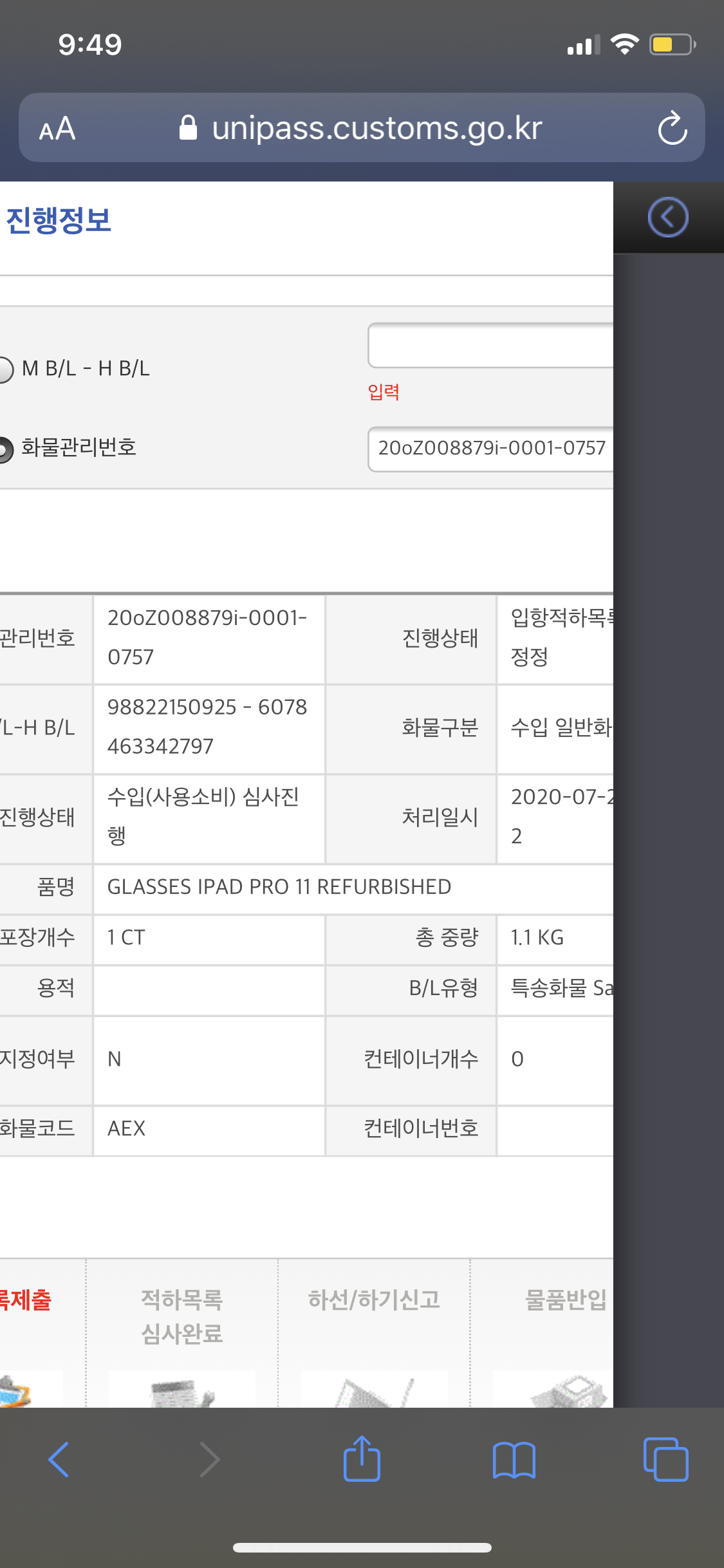The height and width of the screenshot is (1568, 724).
Task: Select the M B/L - H B/L radio button
Action: pyautogui.click(x=5, y=369)
